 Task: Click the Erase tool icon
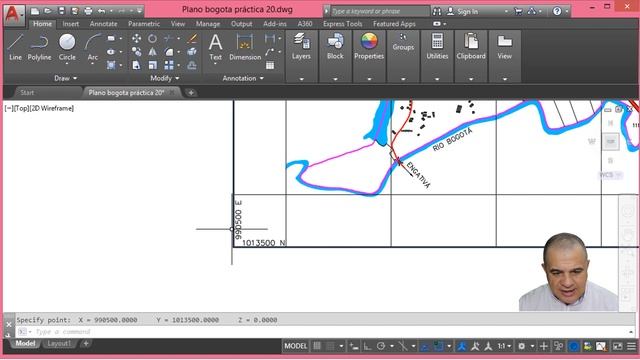[192, 39]
